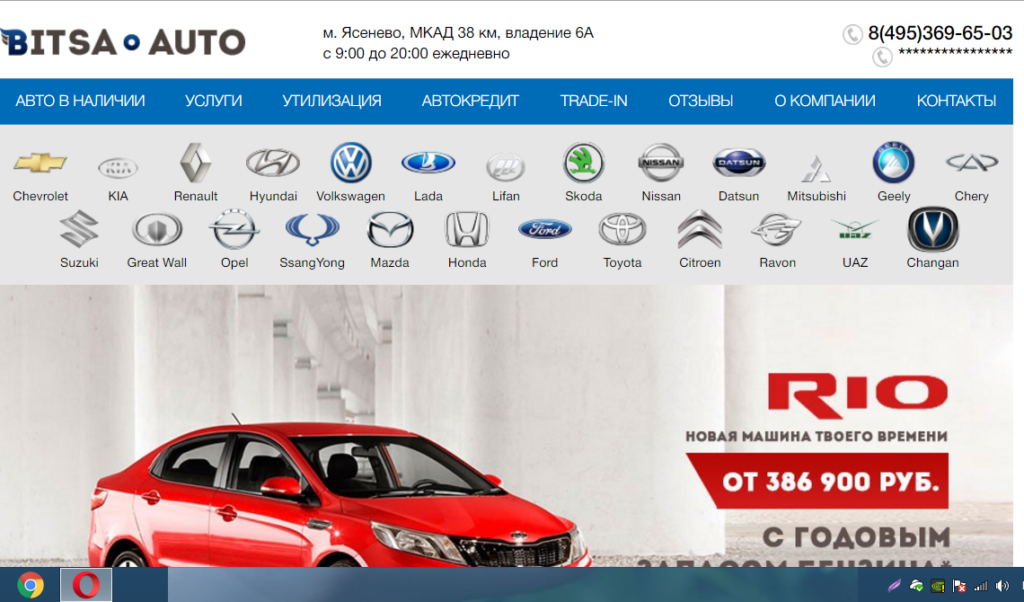Open the Lifan brand logo
The width and height of the screenshot is (1024, 602).
(505, 167)
